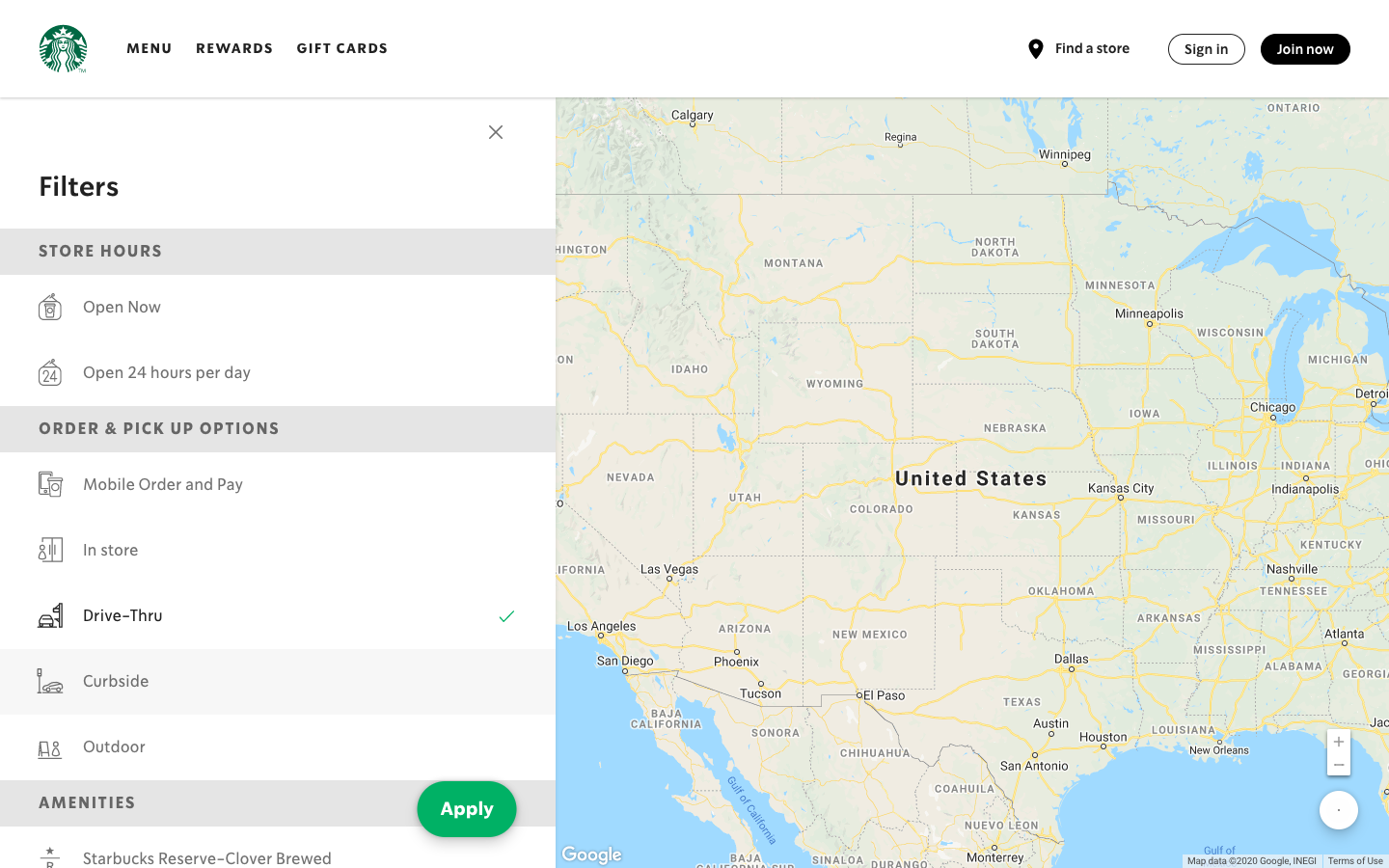Toggle the Outdoor filter
Viewport: 1389px width, 868px height.
278,747
